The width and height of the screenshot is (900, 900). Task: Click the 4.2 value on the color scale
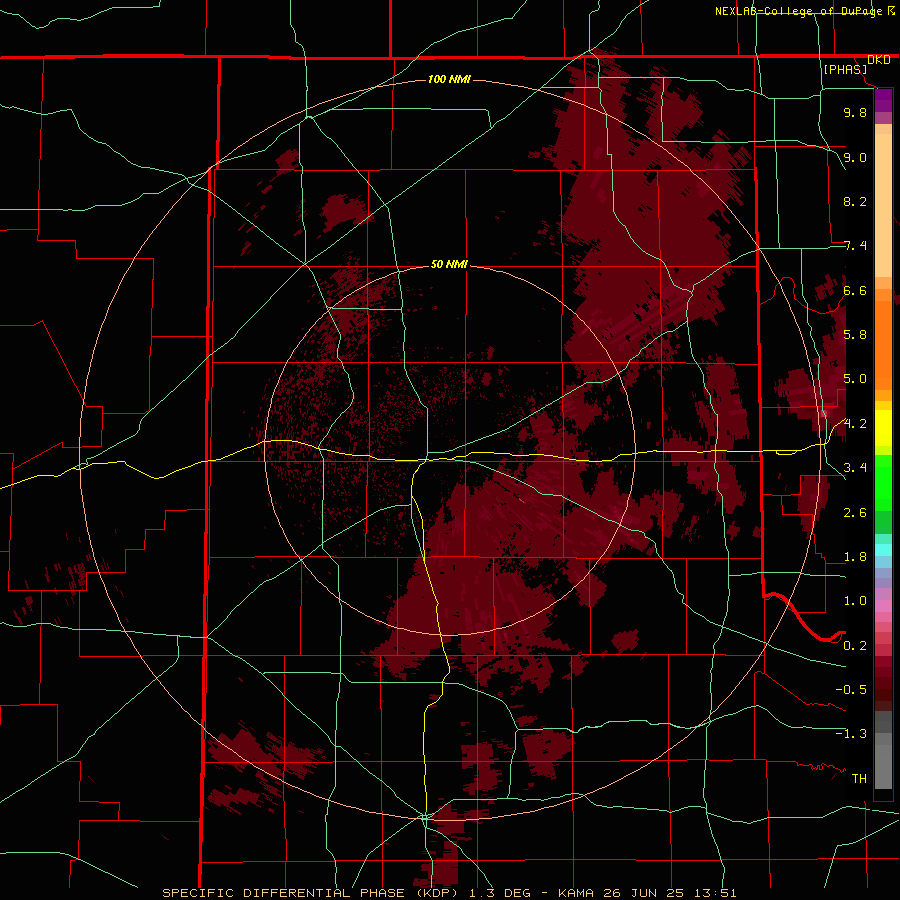(x=855, y=424)
